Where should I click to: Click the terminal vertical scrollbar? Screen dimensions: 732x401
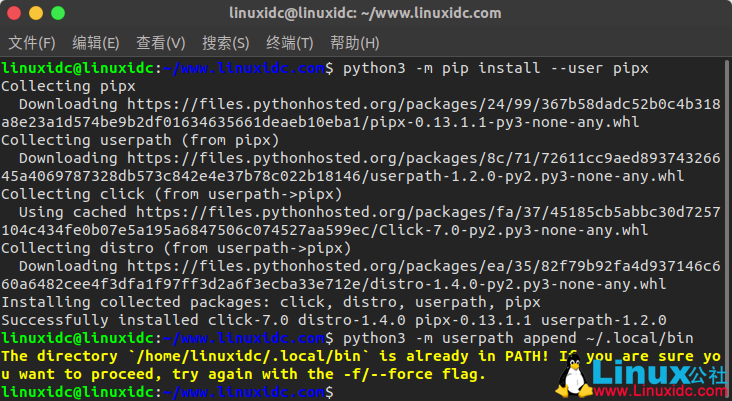click(x=727, y=229)
